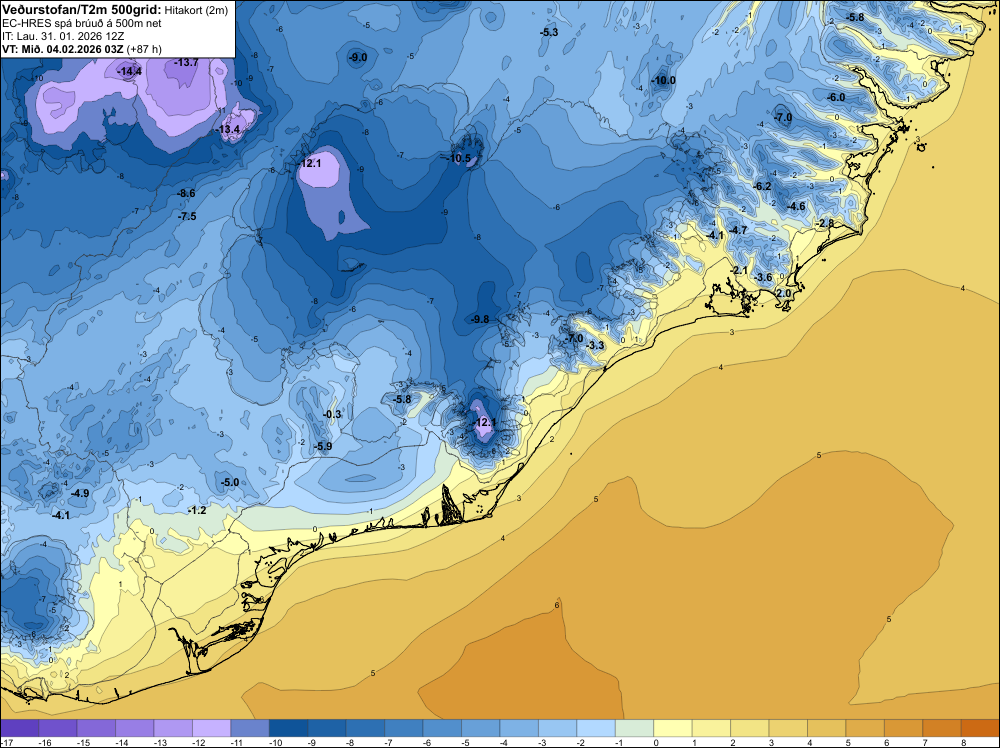Select the 2 label on the color legend
1000x748 pixels.
click(731, 742)
